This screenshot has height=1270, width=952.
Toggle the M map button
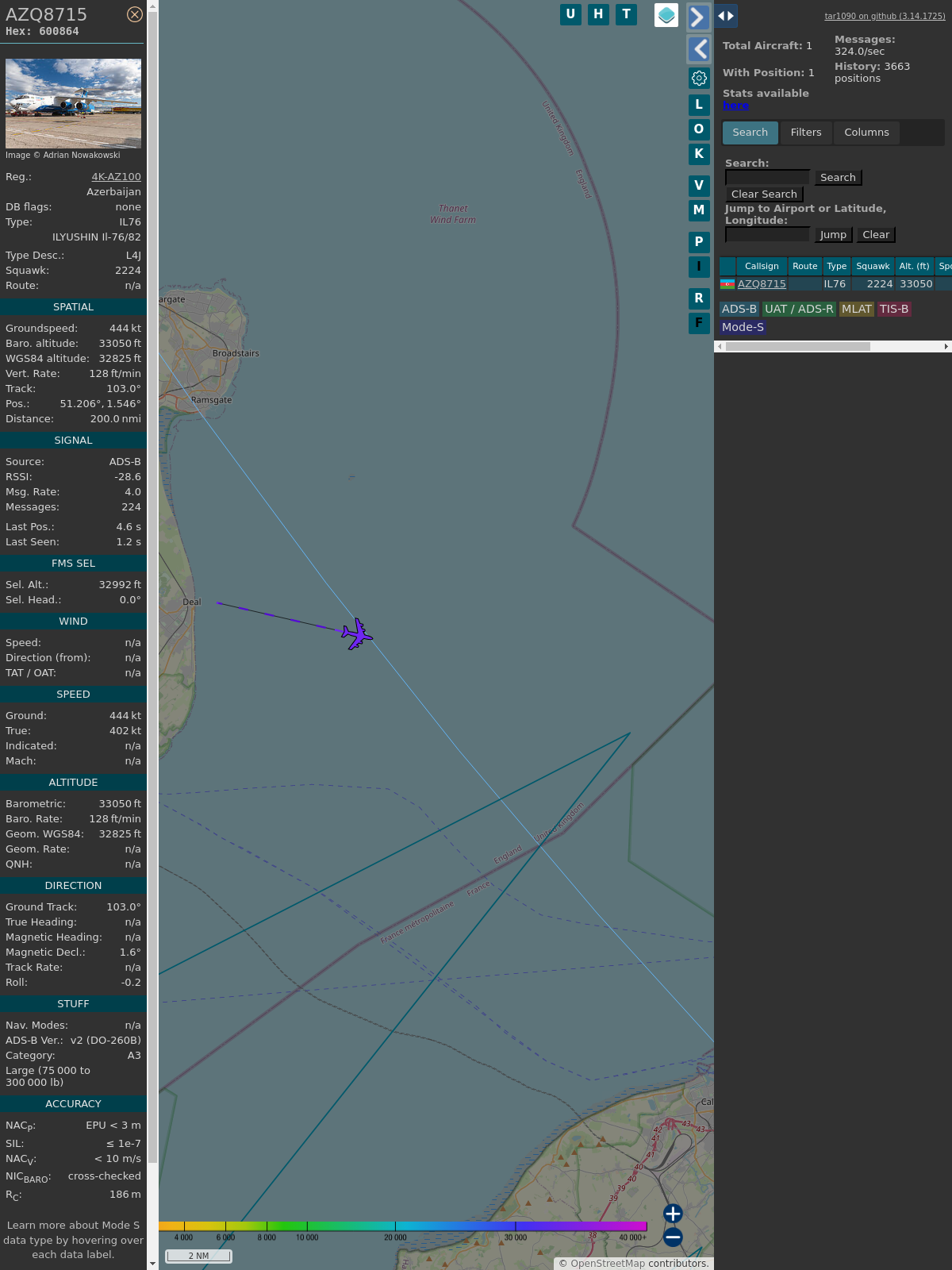pyautogui.click(x=699, y=210)
